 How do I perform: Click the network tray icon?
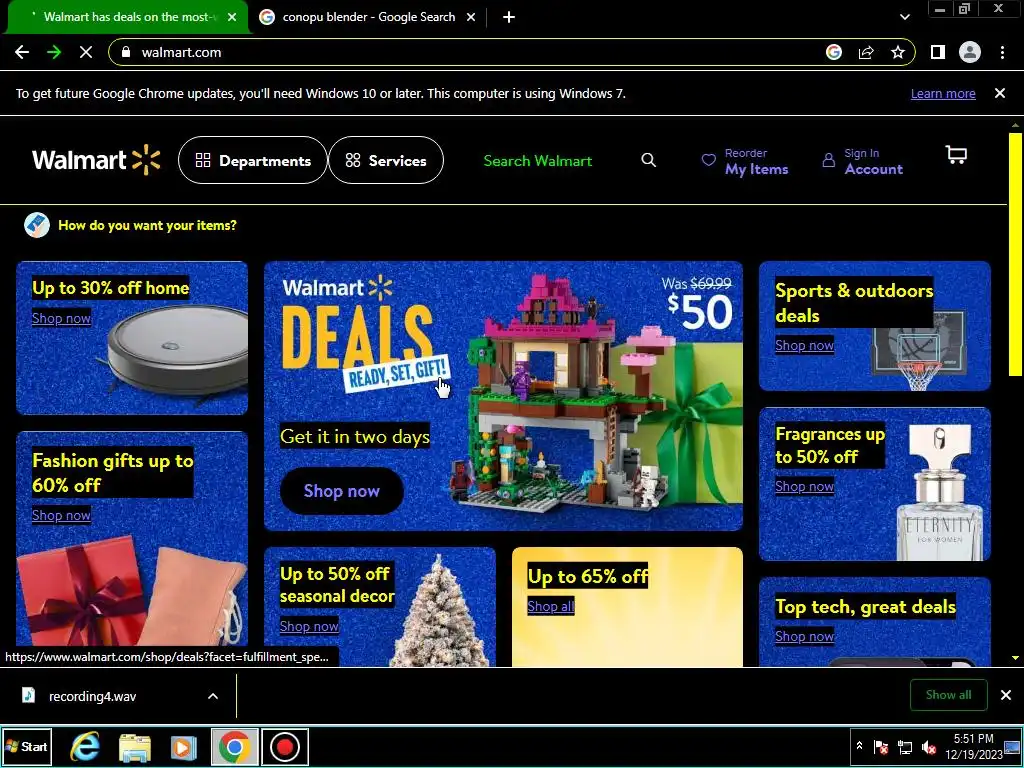pos(905,746)
